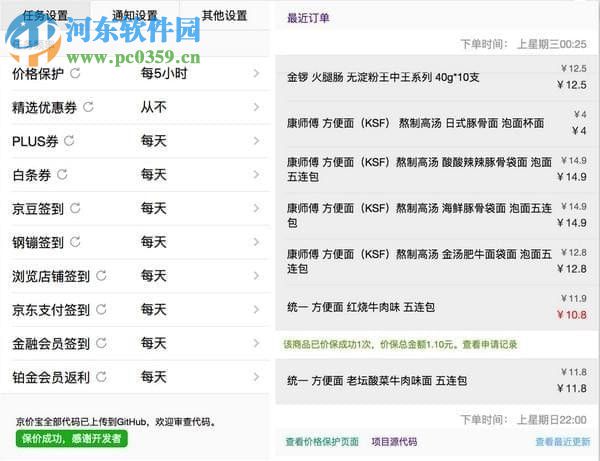The image size is (600, 461).
Task: Open the 通知设置 tab
Action: [135, 15]
